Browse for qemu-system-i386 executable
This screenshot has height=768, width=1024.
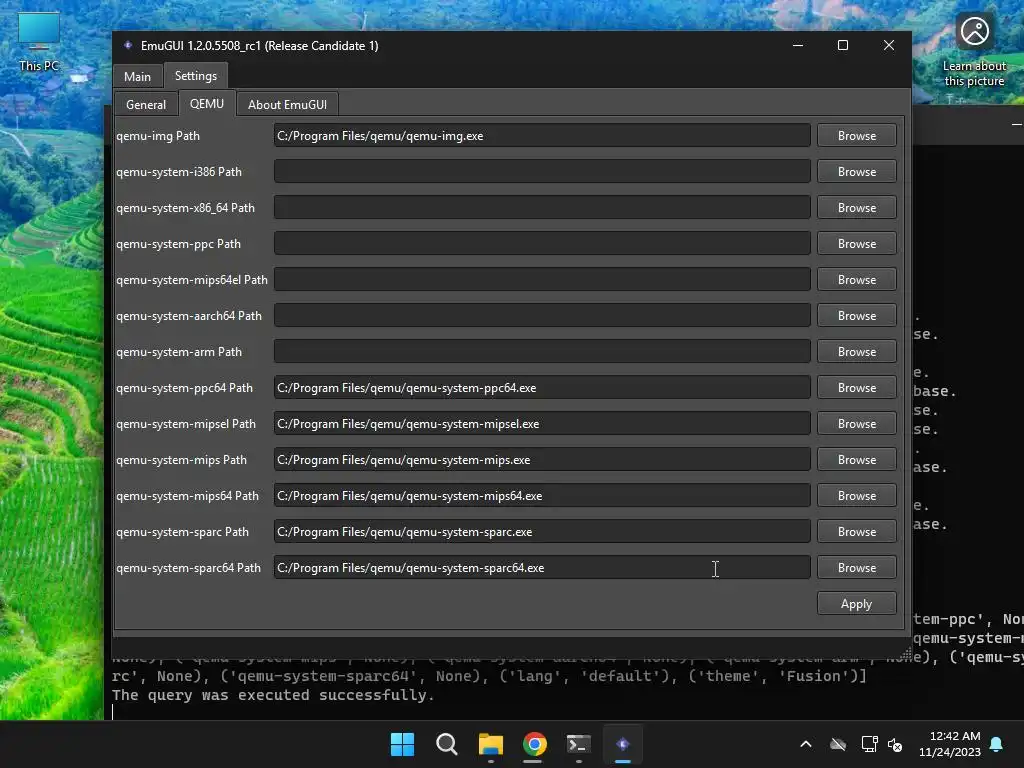[857, 172]
